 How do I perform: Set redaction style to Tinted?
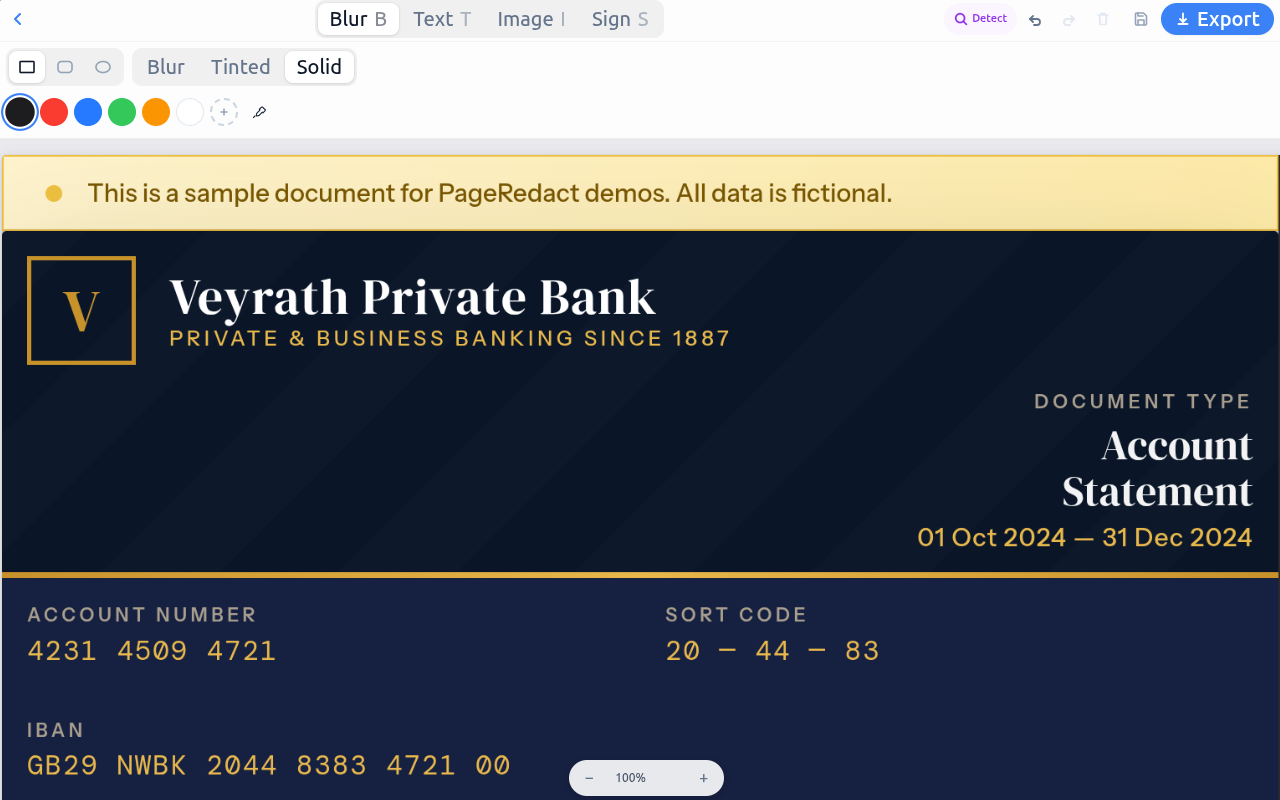coord(240,67)
